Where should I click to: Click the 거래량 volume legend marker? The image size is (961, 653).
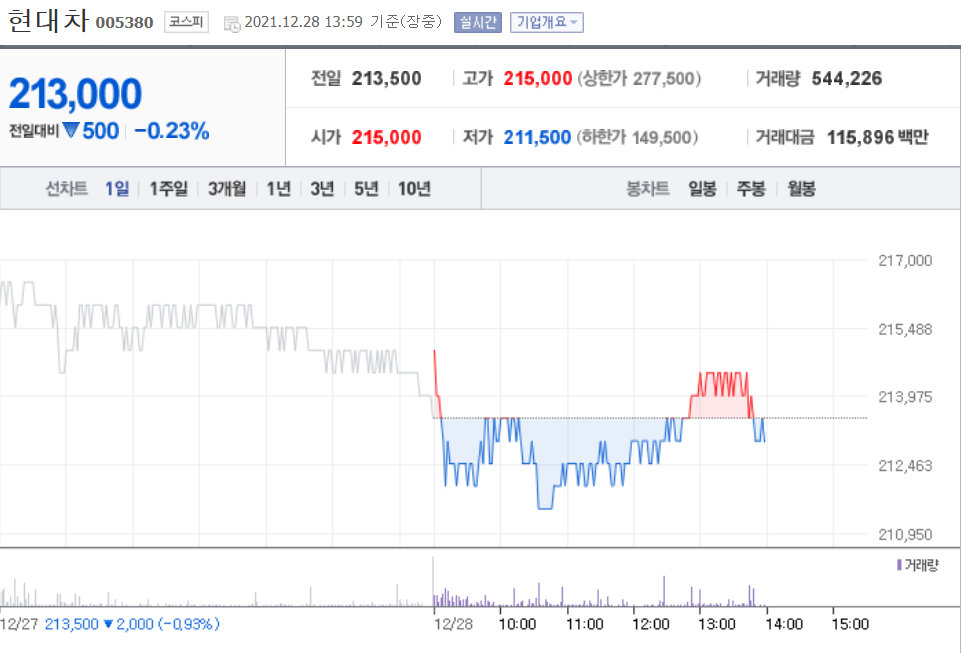pyautogui.click(x=899, y=565)
